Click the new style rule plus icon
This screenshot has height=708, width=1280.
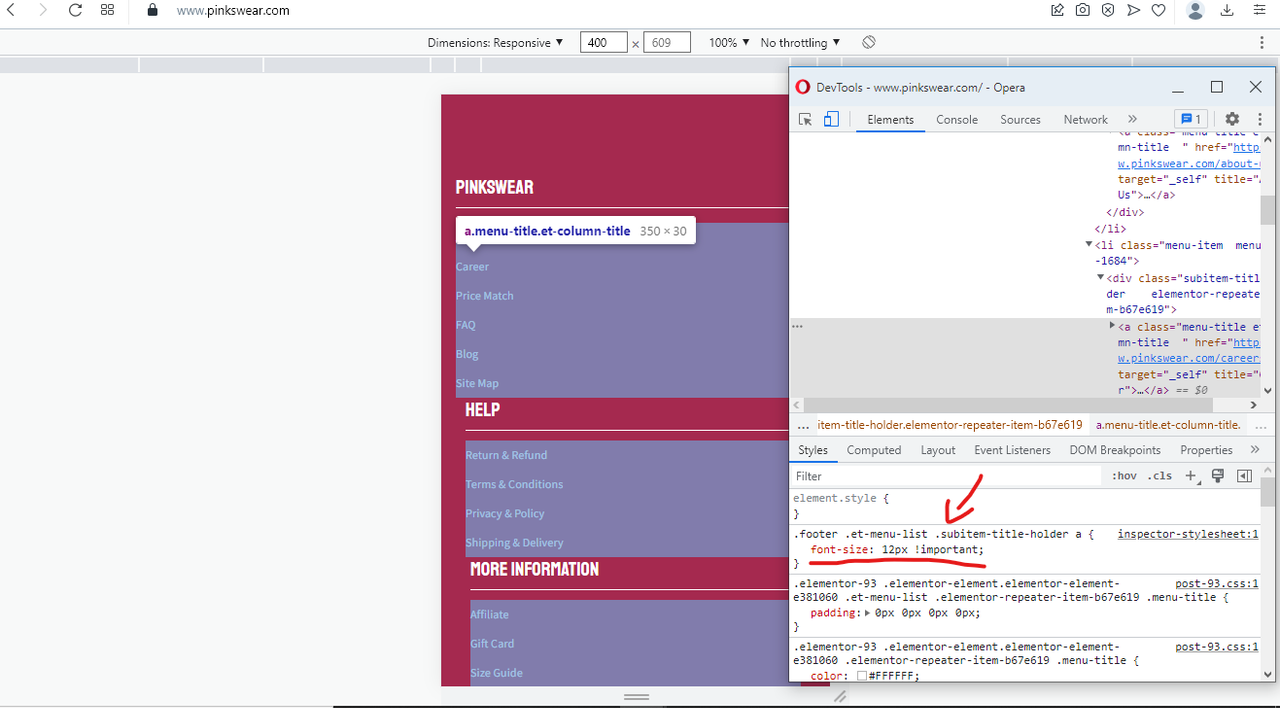tap(1191, 476)
